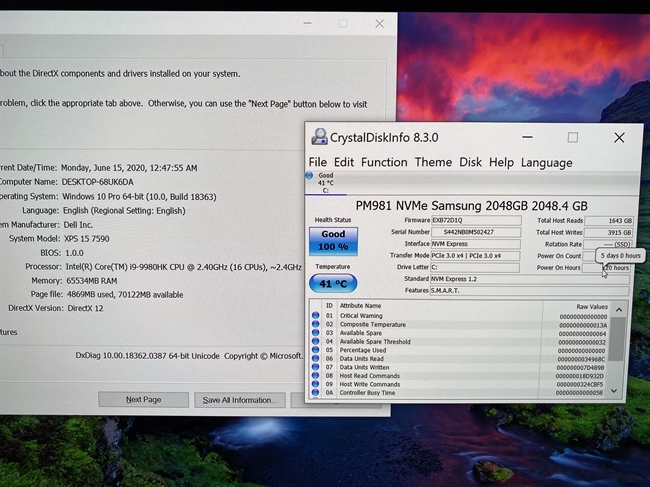
Task: Click the Firmware field EXB72D1Q
Action: pos(476,220)
